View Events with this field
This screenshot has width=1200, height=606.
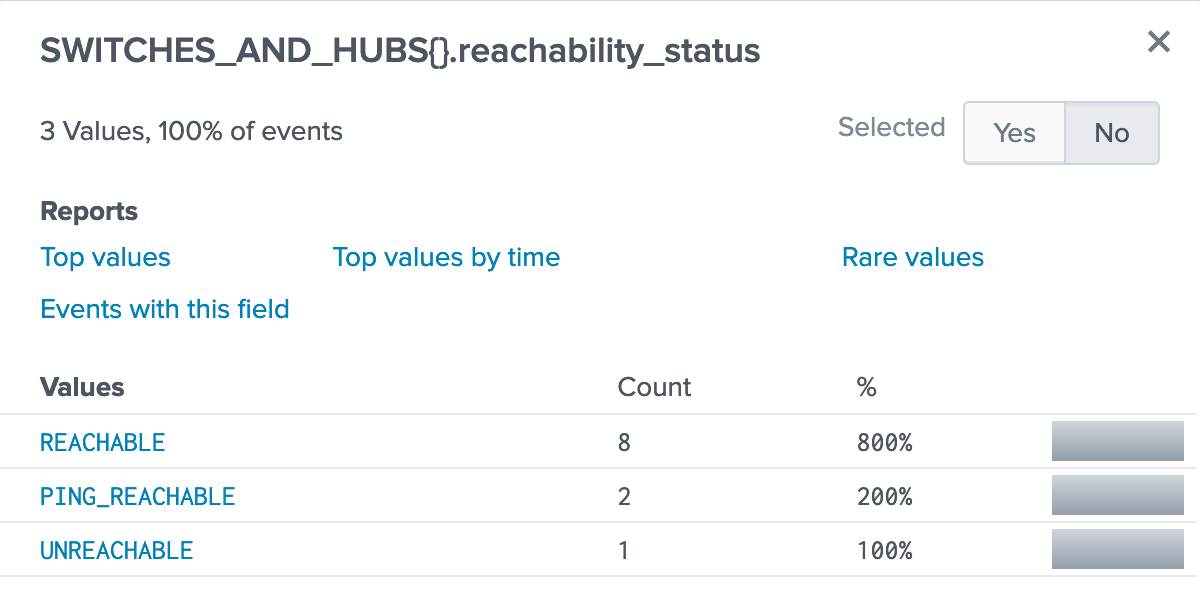pos(165,309)
